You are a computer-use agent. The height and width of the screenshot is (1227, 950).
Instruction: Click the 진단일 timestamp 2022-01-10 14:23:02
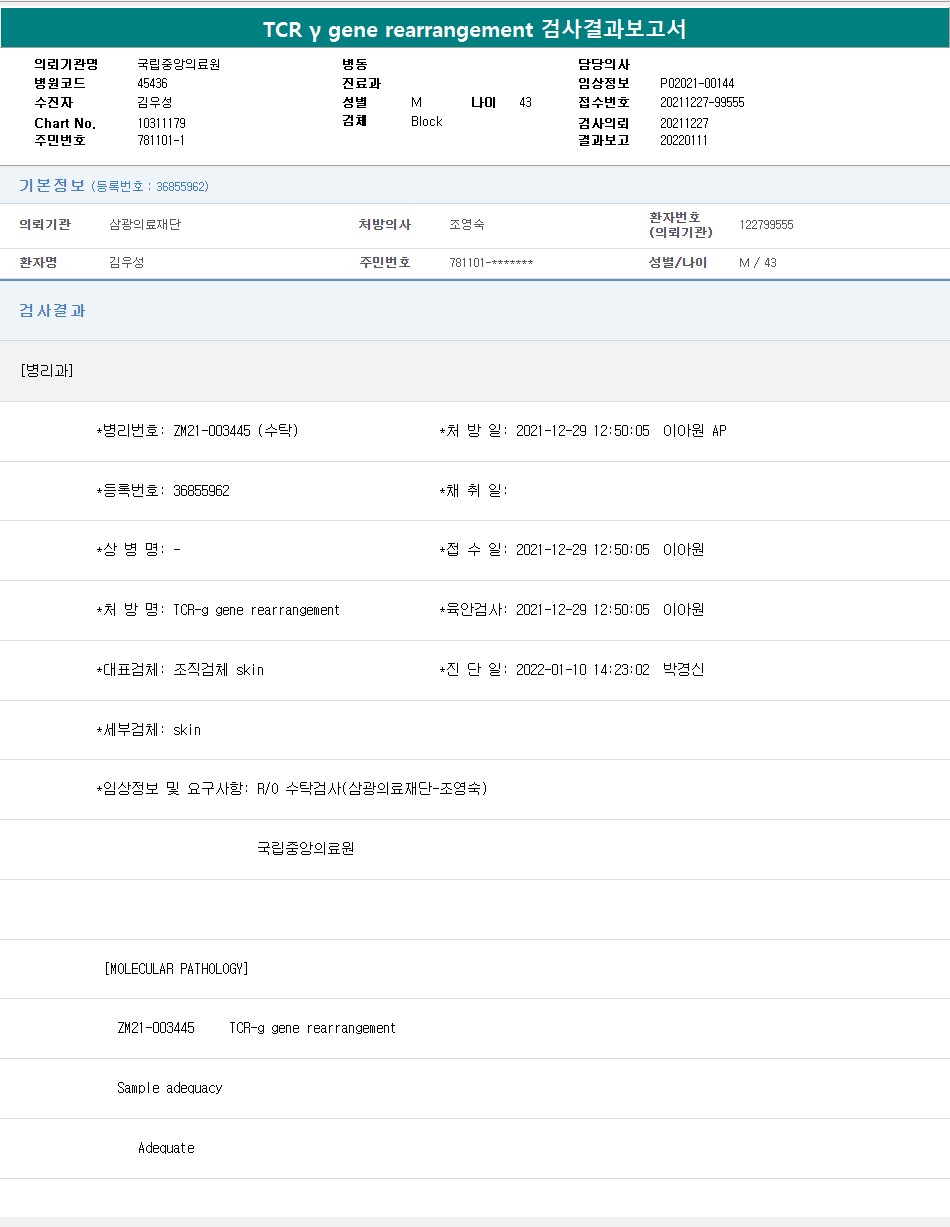(582, 670)
